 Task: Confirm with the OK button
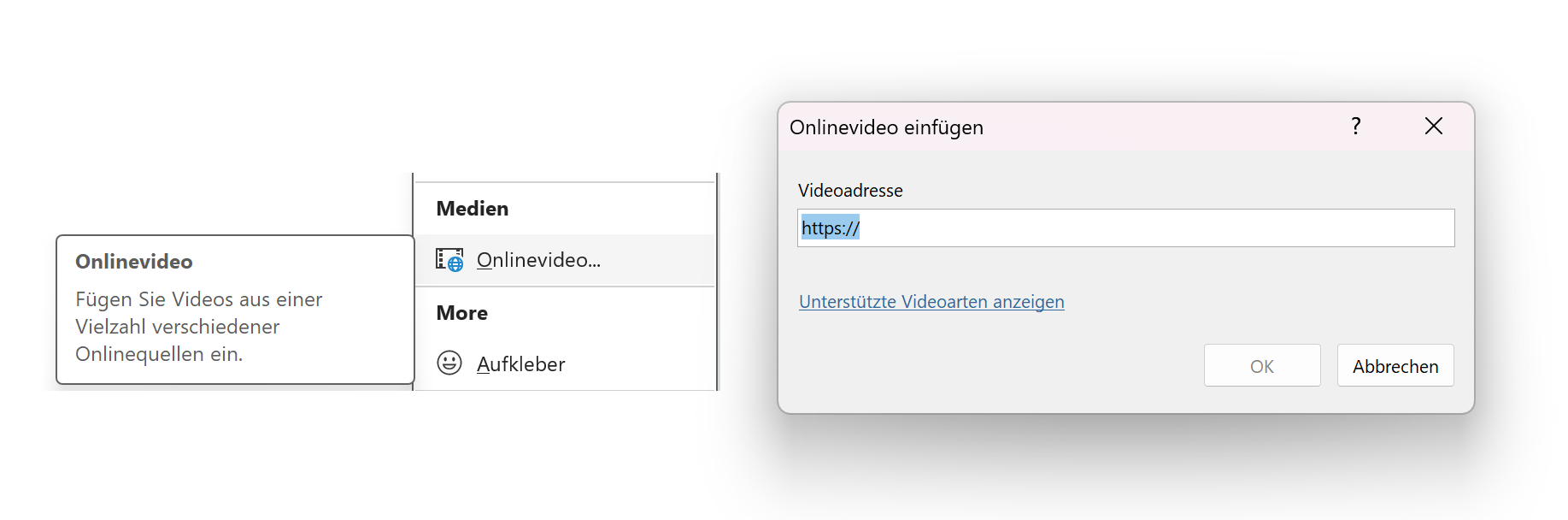point(1262,366)
